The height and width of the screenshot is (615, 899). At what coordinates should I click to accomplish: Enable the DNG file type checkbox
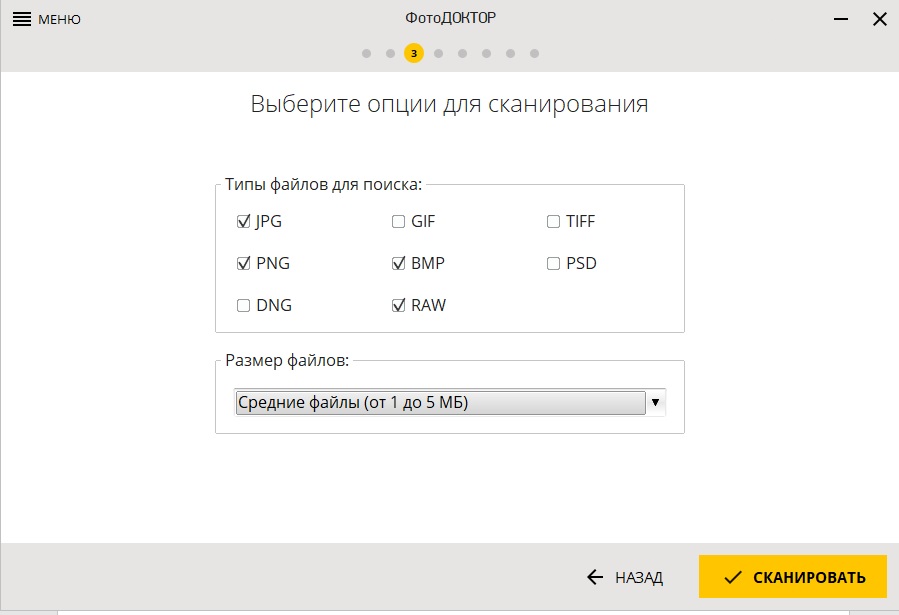point(244,305)
